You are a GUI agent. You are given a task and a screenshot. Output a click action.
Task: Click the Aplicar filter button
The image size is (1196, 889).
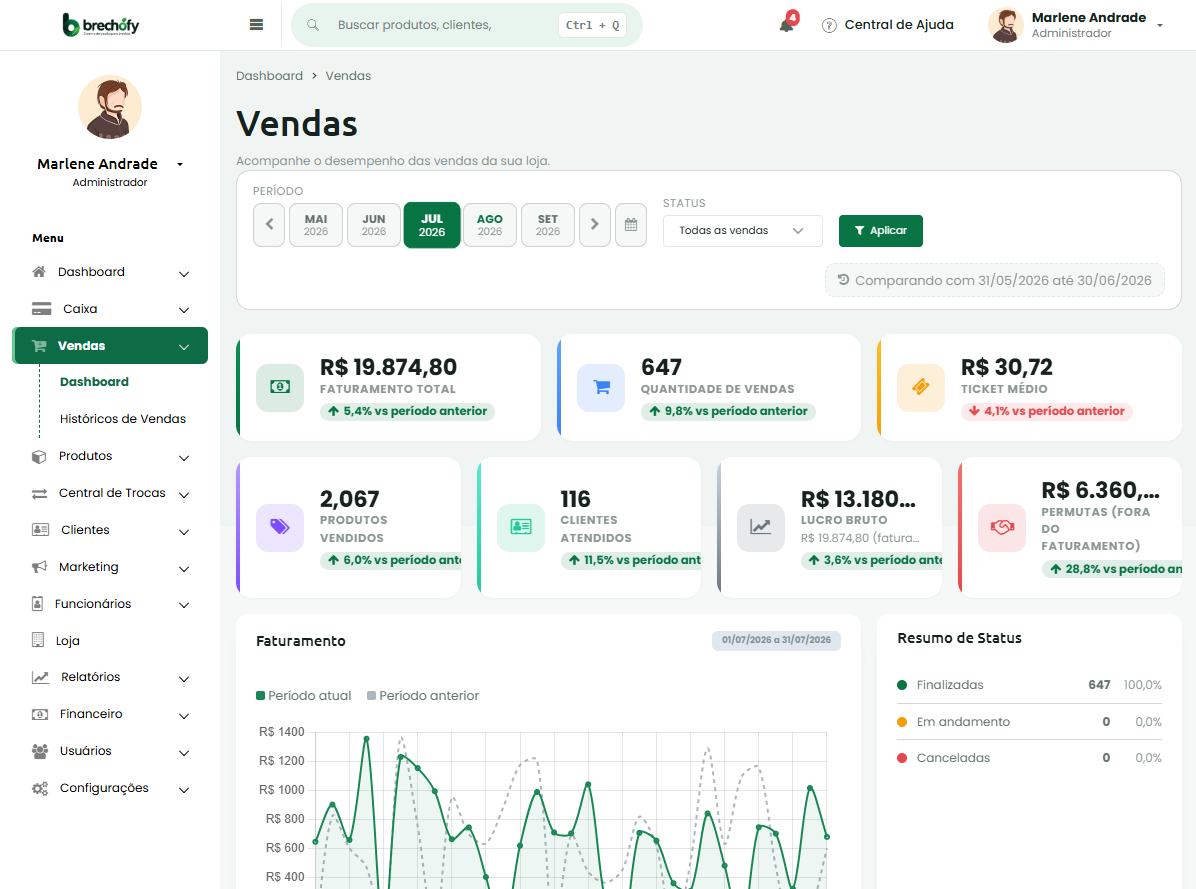tap(881, 230)
